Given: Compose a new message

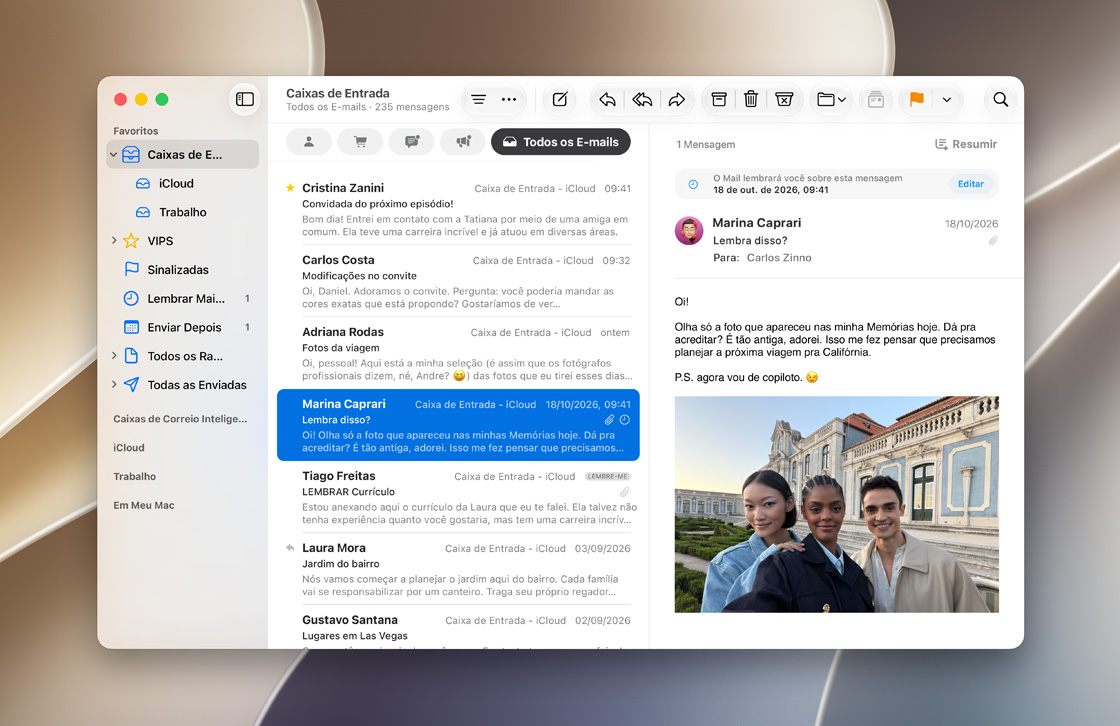Looking at the screenshot, I should pos(560,99).
